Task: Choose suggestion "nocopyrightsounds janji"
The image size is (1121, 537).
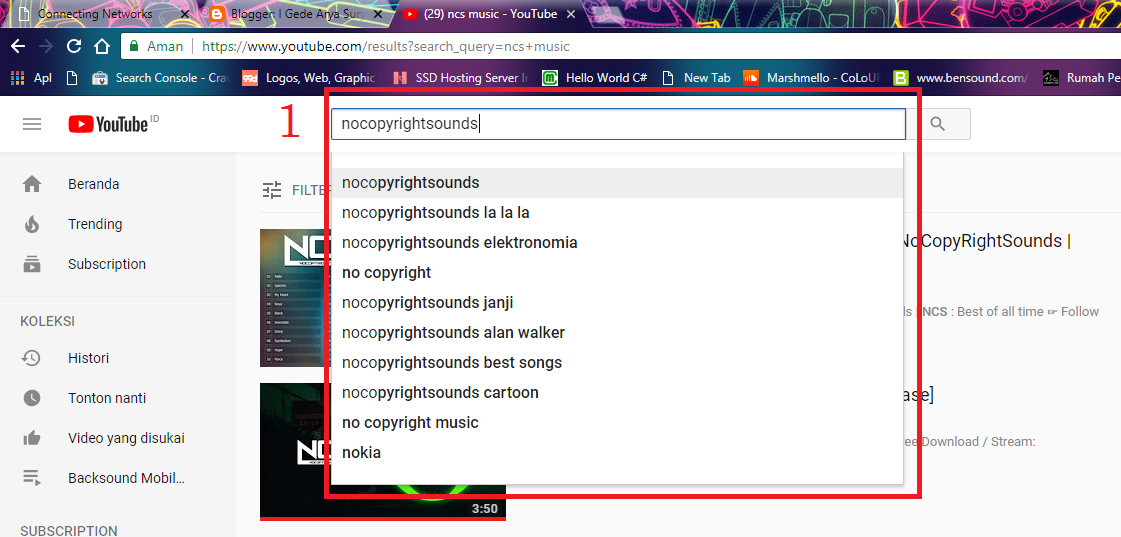Action: pos(617,303)
